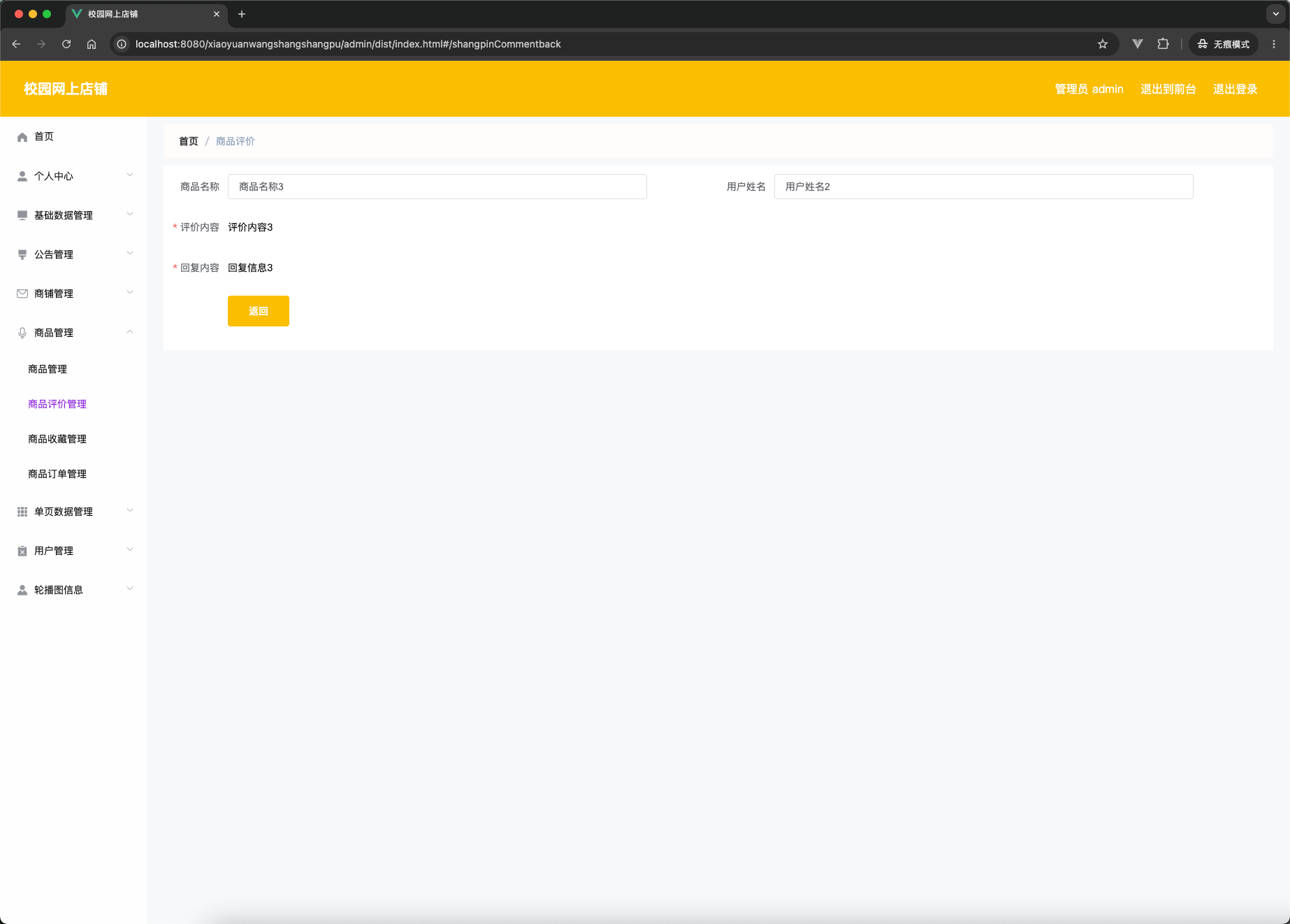Screen dimensions: 1290x924
Task: Open the tab search dropdown arrow
Action: click(x=1275, y=14)
